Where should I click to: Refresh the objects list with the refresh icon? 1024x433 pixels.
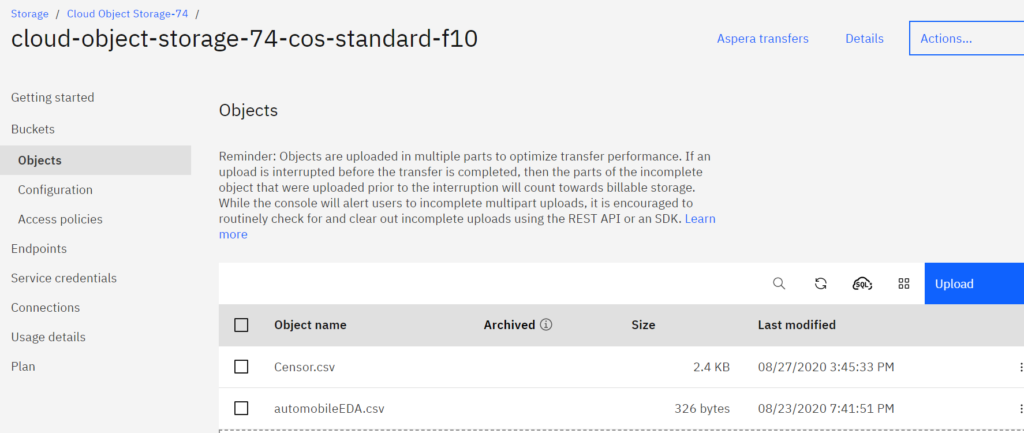click(x=821, y=283)
